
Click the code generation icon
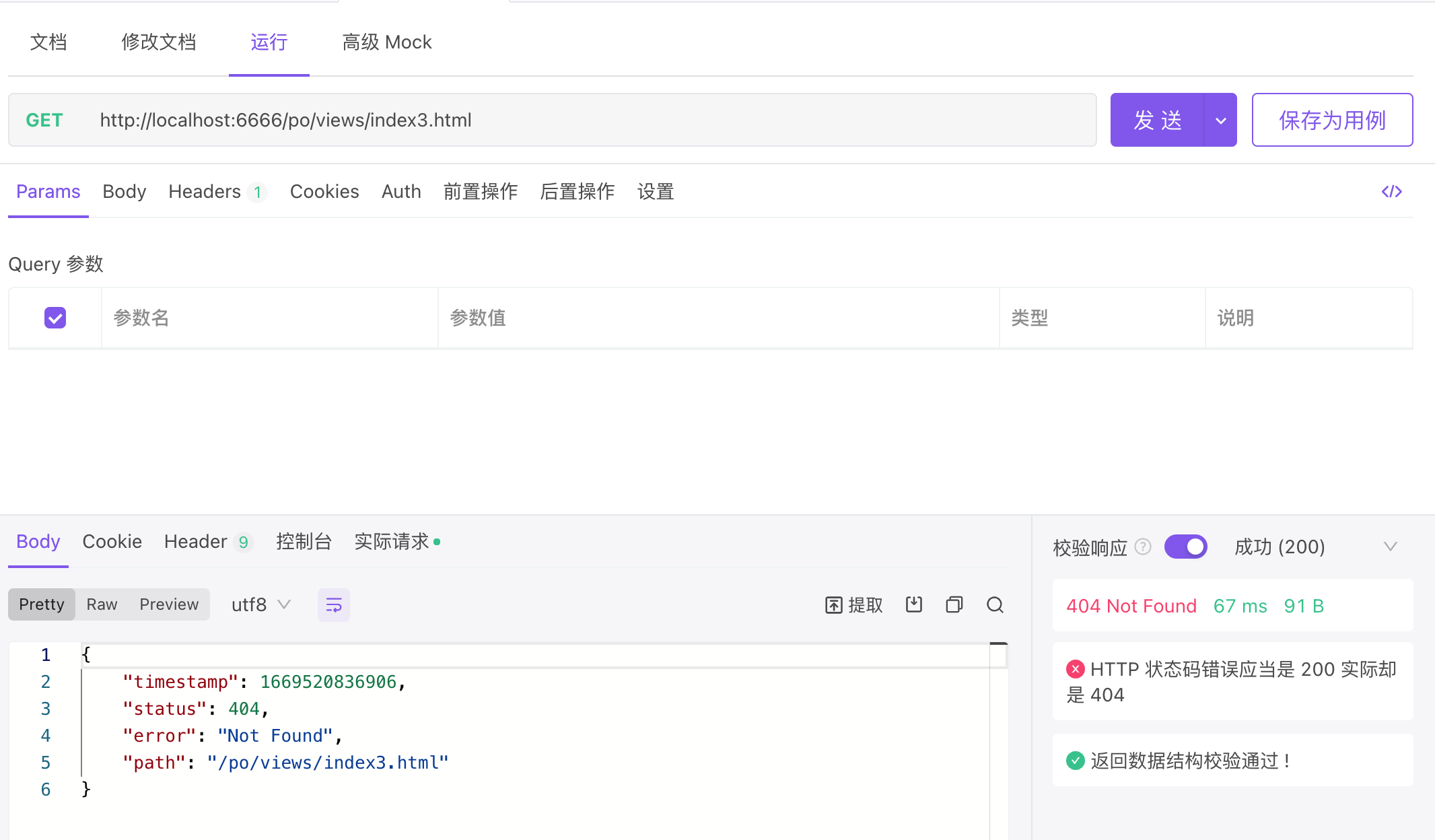(1391, 192)
